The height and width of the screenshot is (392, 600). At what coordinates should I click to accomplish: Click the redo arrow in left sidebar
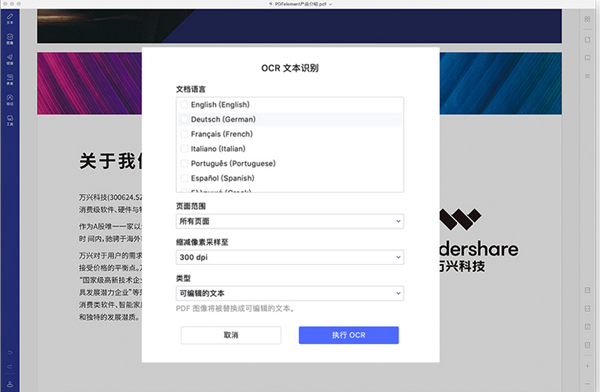pos(10,367)
